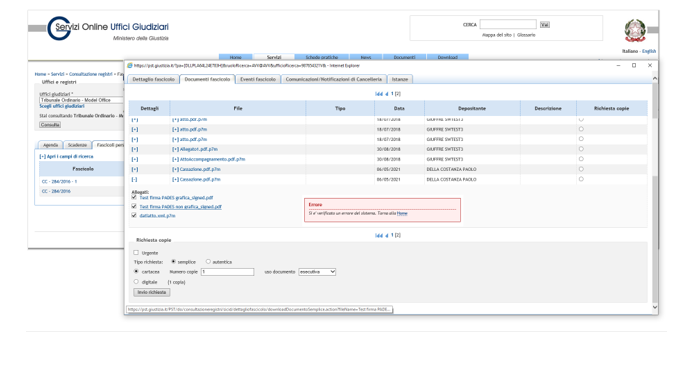Open the Dettaglio fascicolo tab
The image size is (685, 383).
[153, 79]
